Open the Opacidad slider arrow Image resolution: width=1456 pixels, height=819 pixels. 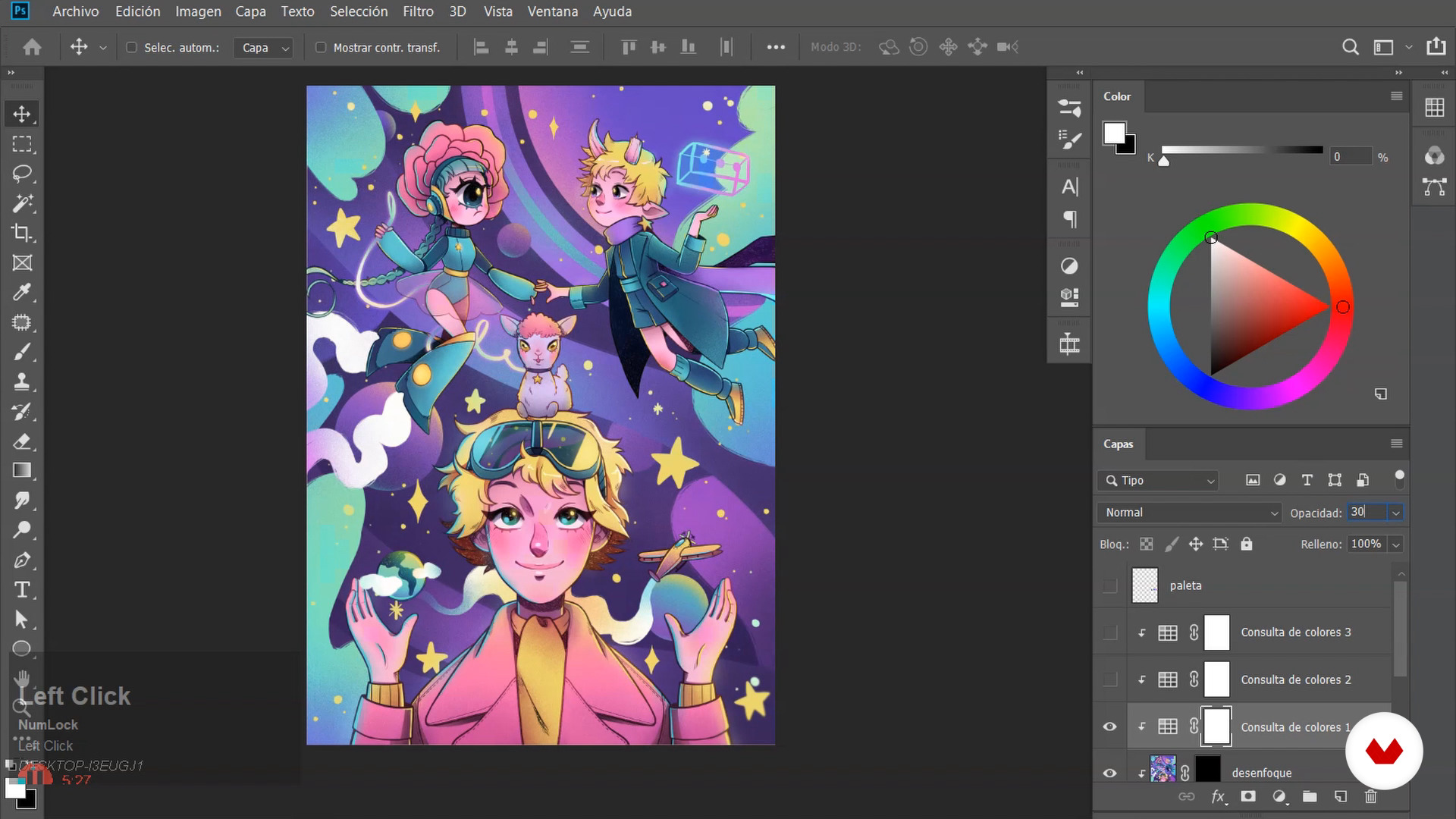click(x=1395, y=513)
